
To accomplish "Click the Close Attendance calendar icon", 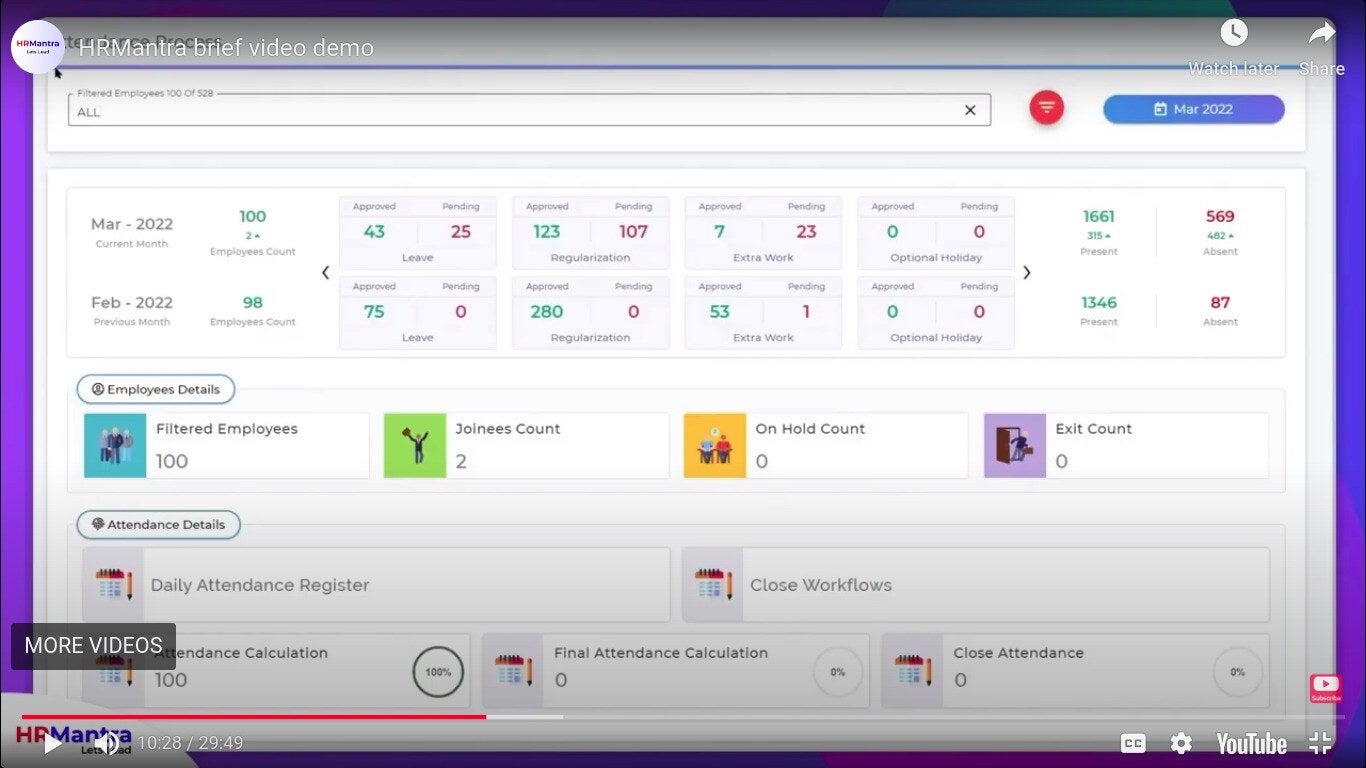I will pyautogui.click(x=913, y=670).
